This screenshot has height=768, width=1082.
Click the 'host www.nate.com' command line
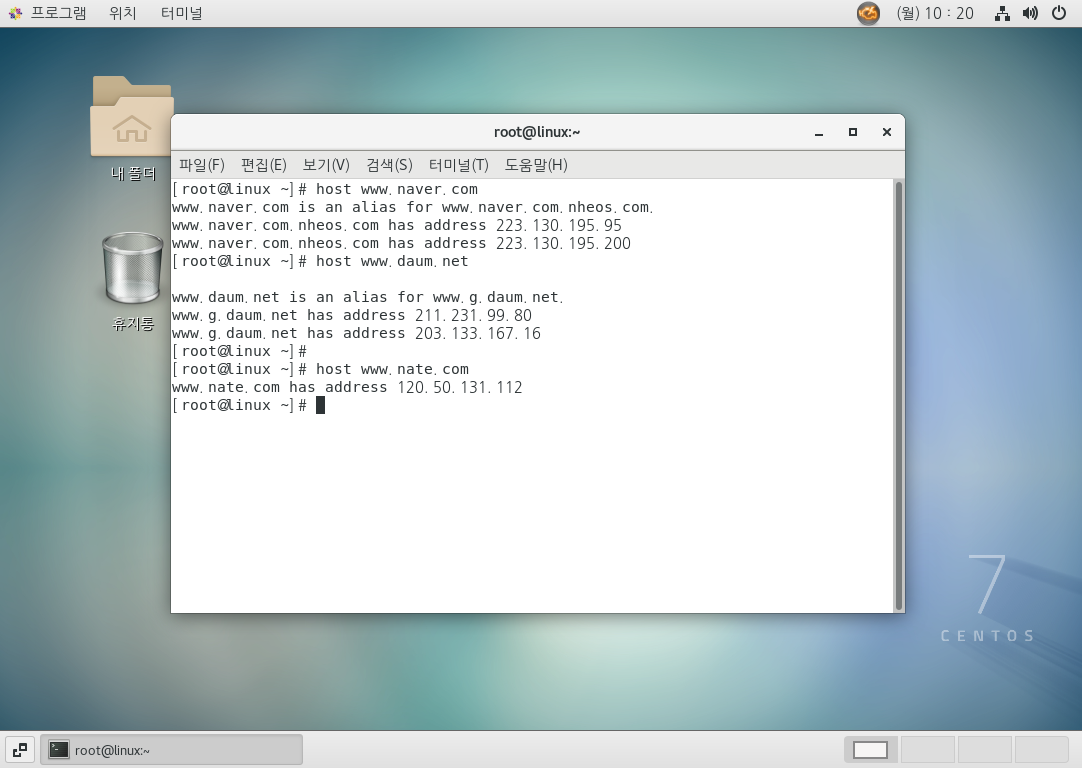click(x=392, y=368)
